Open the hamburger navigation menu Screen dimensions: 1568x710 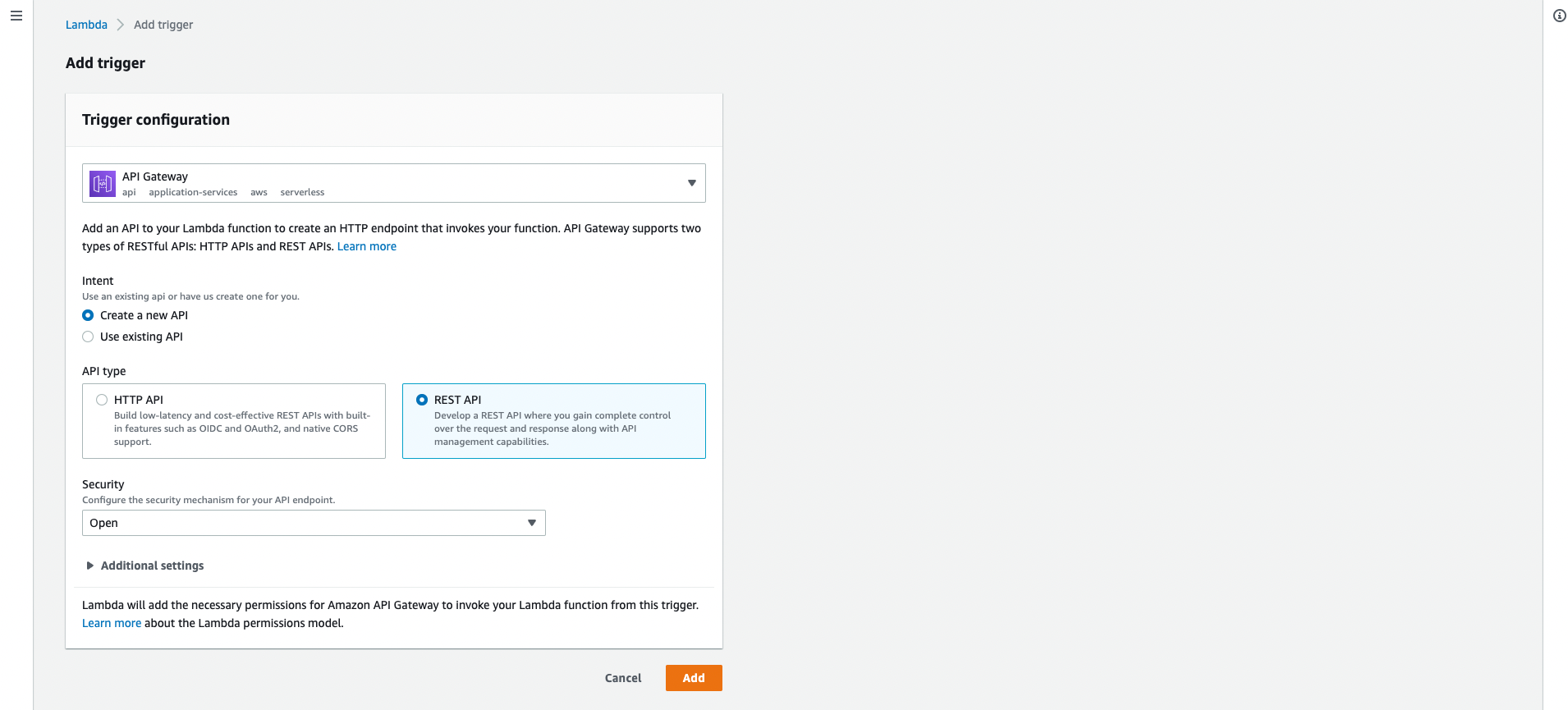click(16, 16)
